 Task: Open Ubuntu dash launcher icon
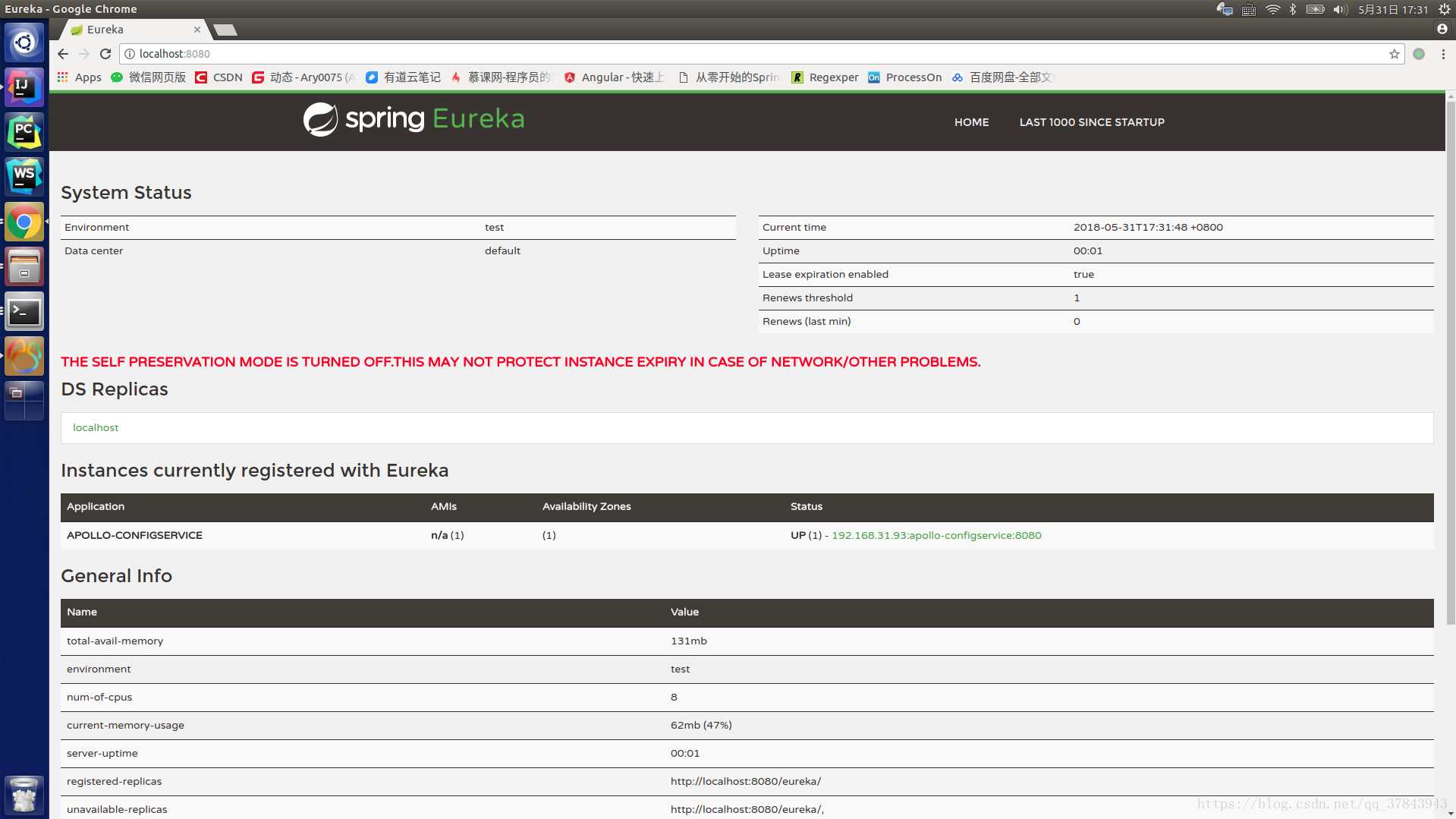24,43
